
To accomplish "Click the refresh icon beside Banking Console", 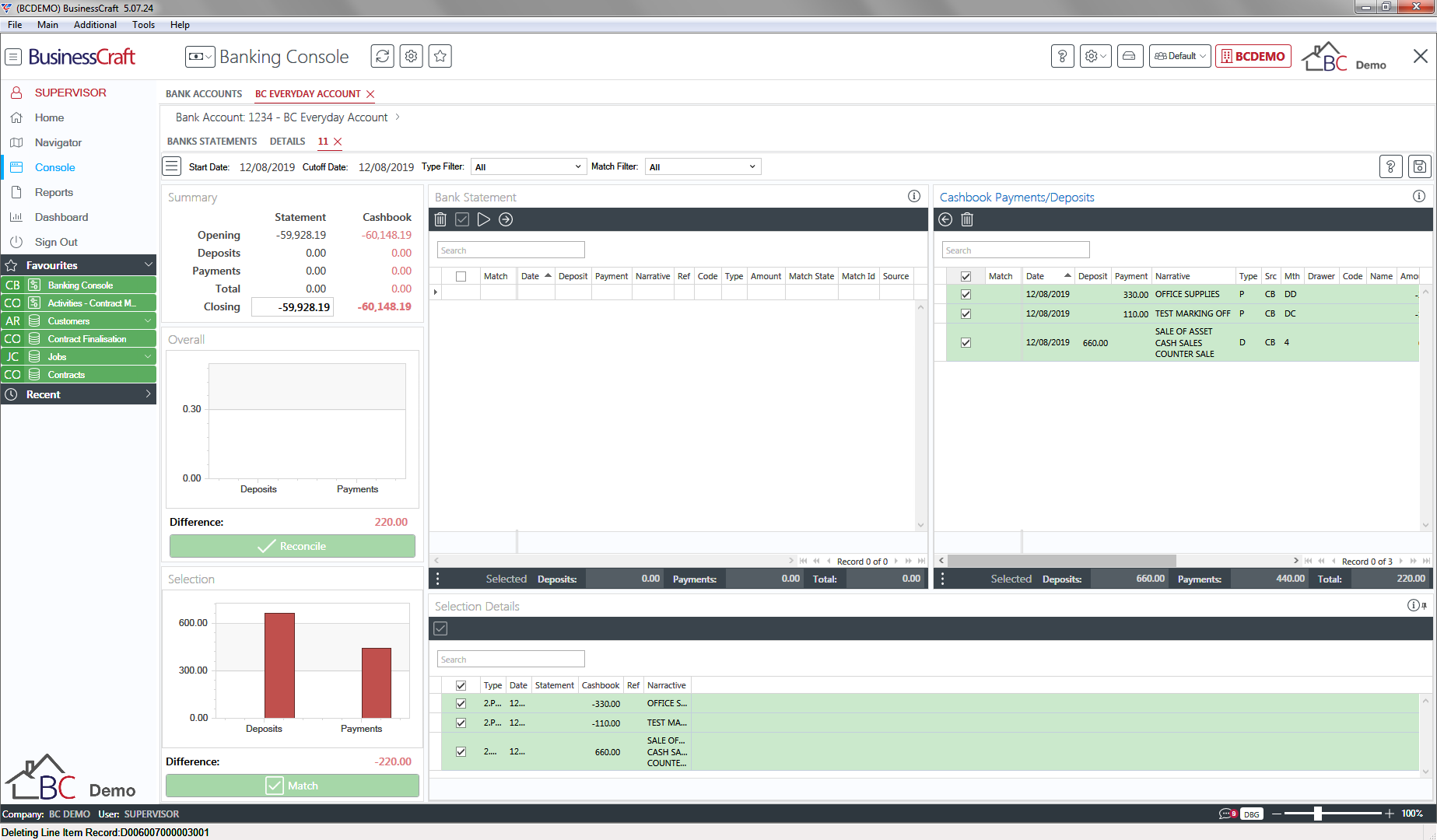I will click(382, 56).
